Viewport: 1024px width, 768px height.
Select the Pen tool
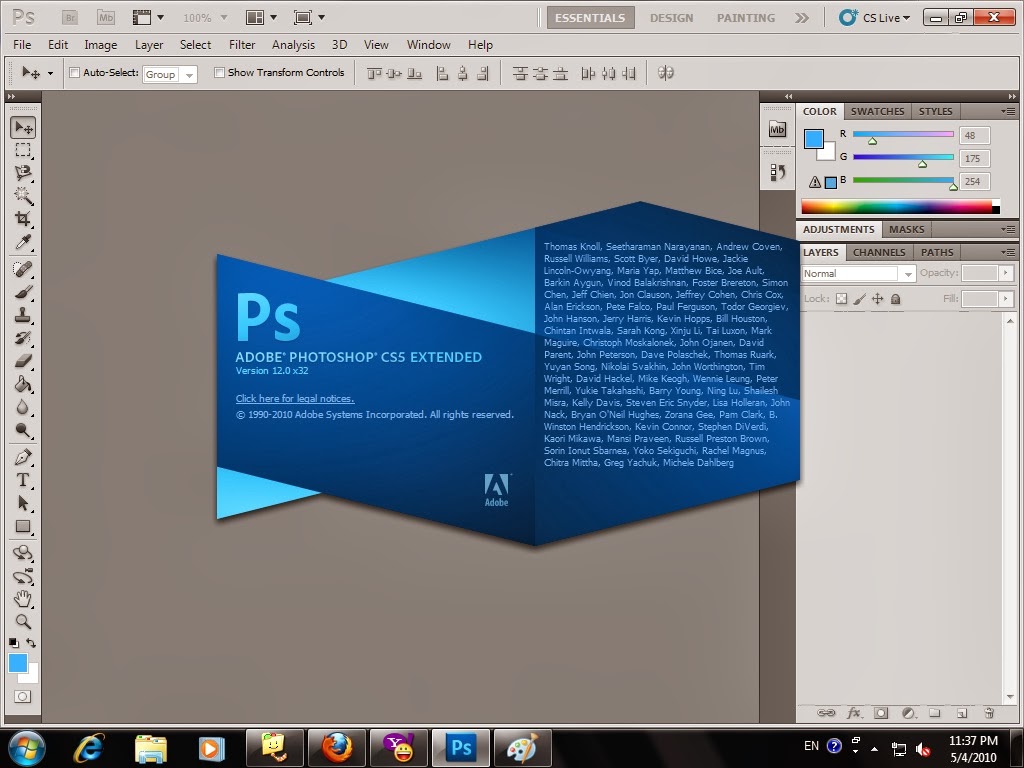pos(23,457)
